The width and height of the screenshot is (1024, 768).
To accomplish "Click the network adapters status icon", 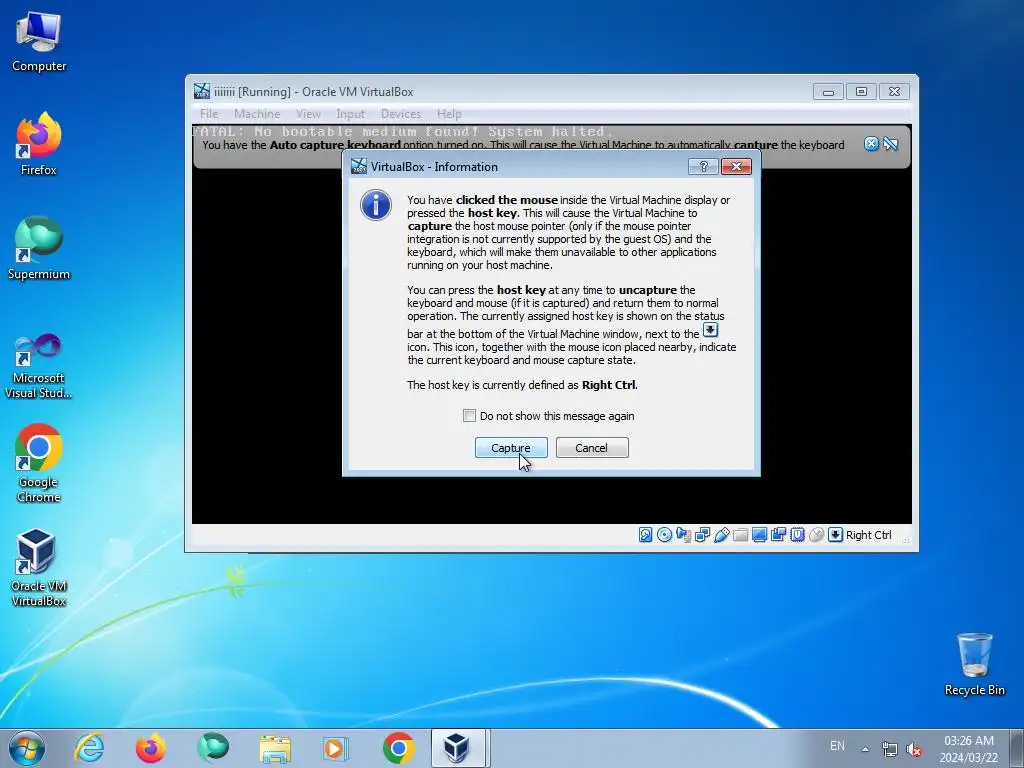I will [x=702, y=535].
